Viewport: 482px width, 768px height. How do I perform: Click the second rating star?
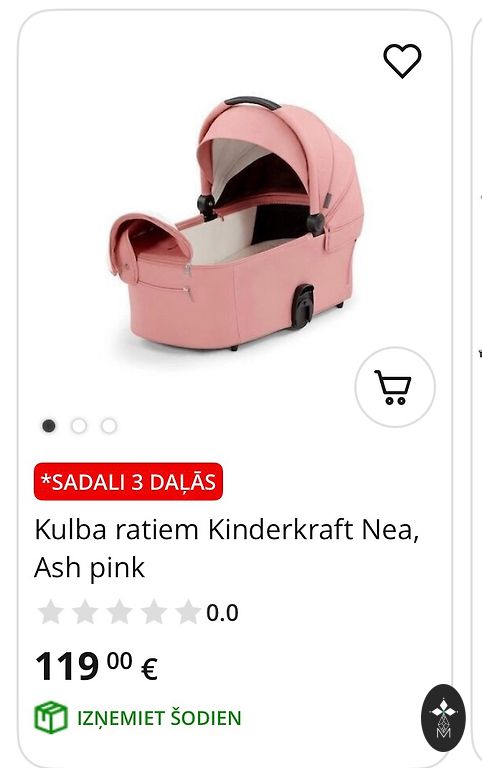85,612
